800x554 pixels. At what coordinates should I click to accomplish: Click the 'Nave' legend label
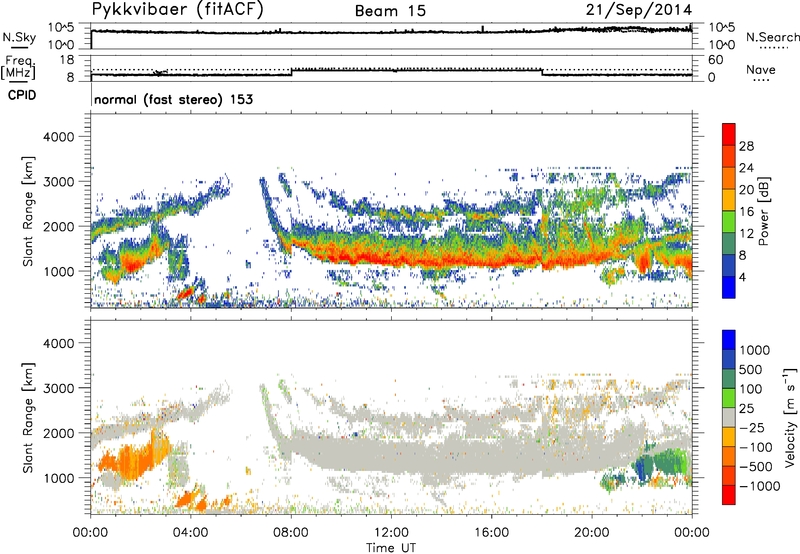point(761,69)
